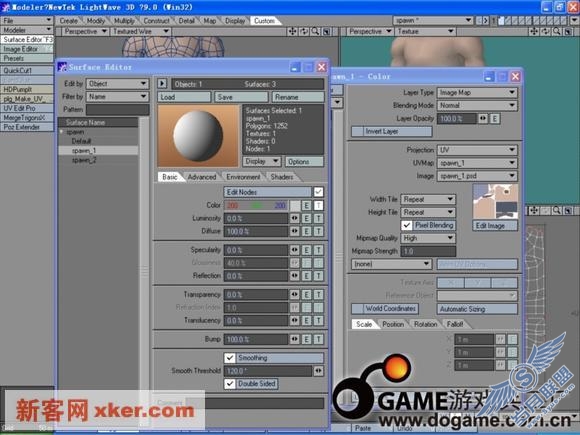Click the right viewport zoom magnifier icon
The image size is (580, 435).
(x=557, y=31)
